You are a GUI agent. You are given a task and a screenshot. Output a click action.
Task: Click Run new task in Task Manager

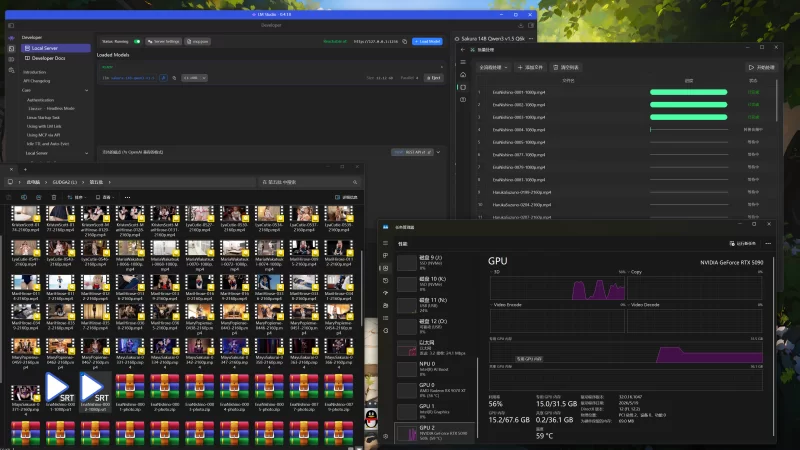coord(743,244)
